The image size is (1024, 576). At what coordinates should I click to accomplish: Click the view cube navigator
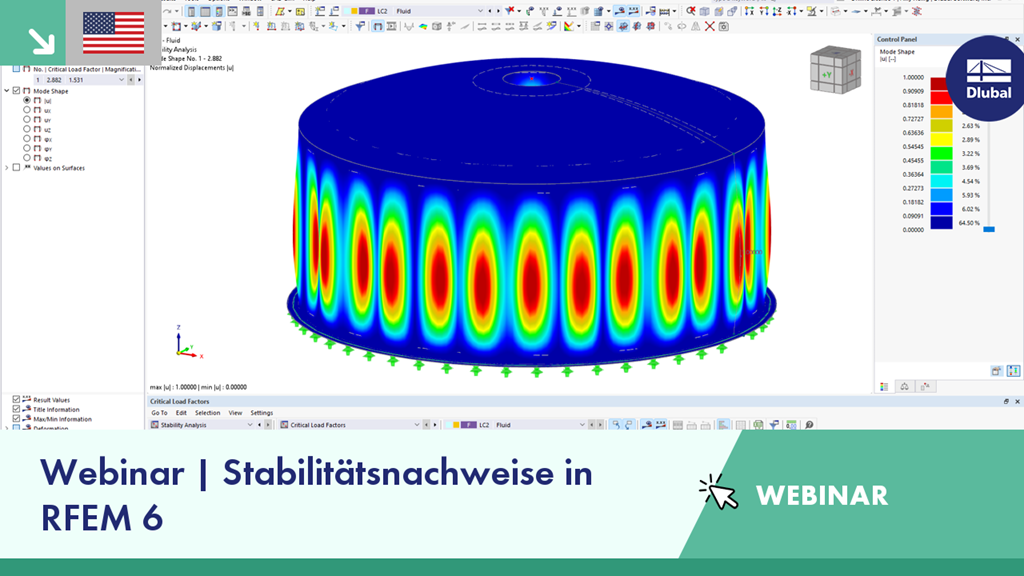(835, 69)
